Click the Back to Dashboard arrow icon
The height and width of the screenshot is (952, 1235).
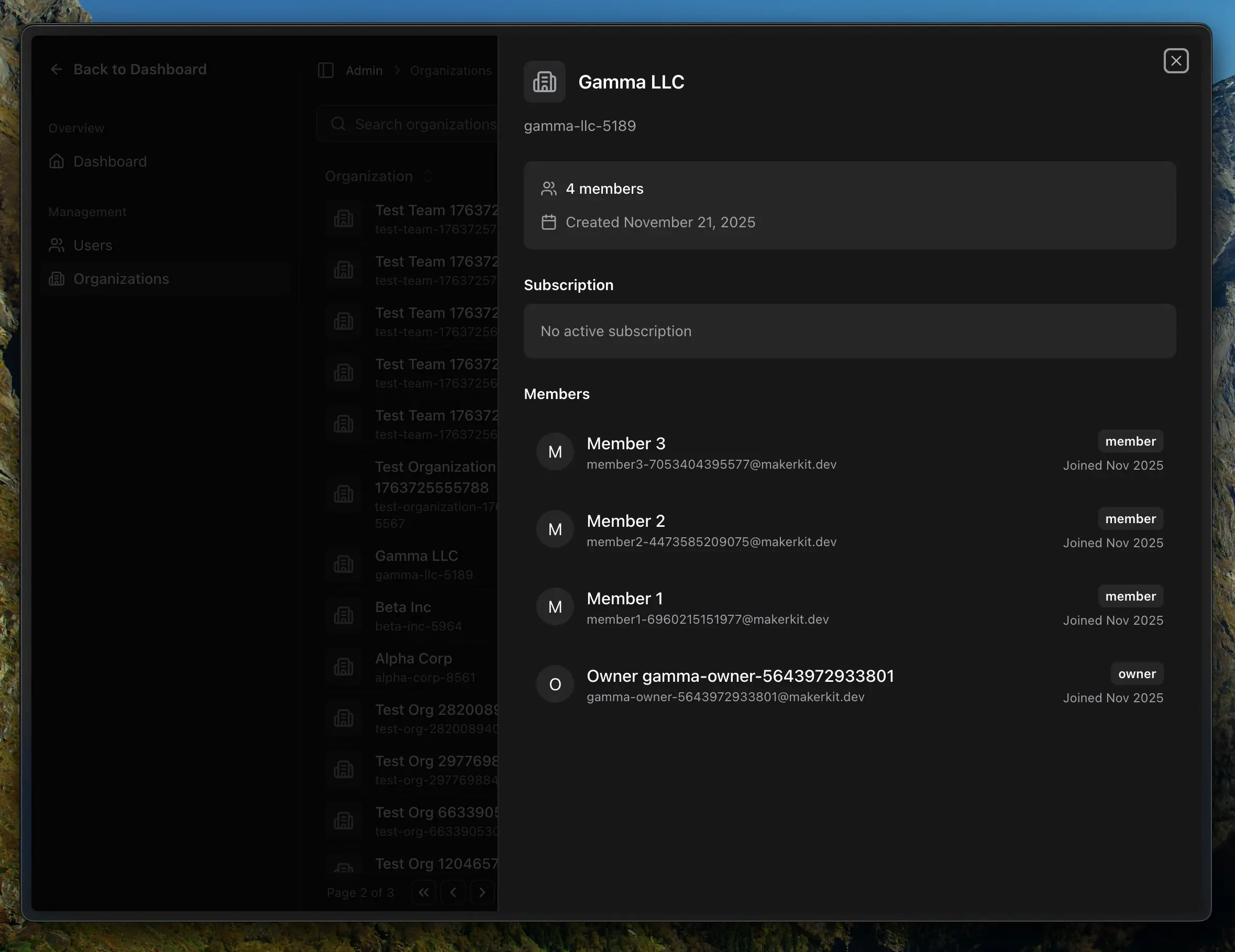click(57, 69)
